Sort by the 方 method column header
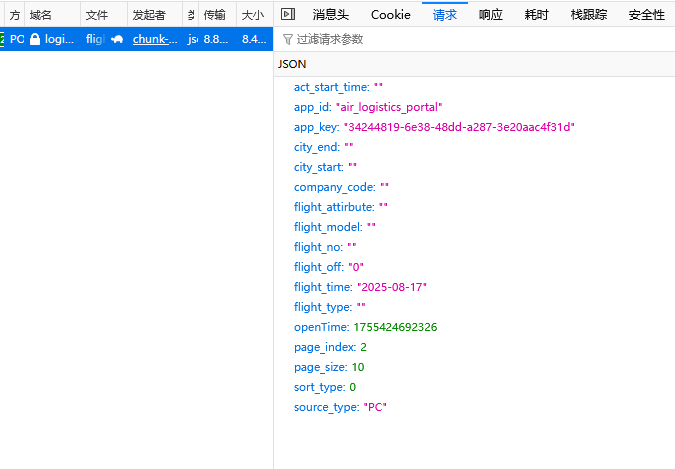This screenshot has width=675, height=469. pos(15,15)
